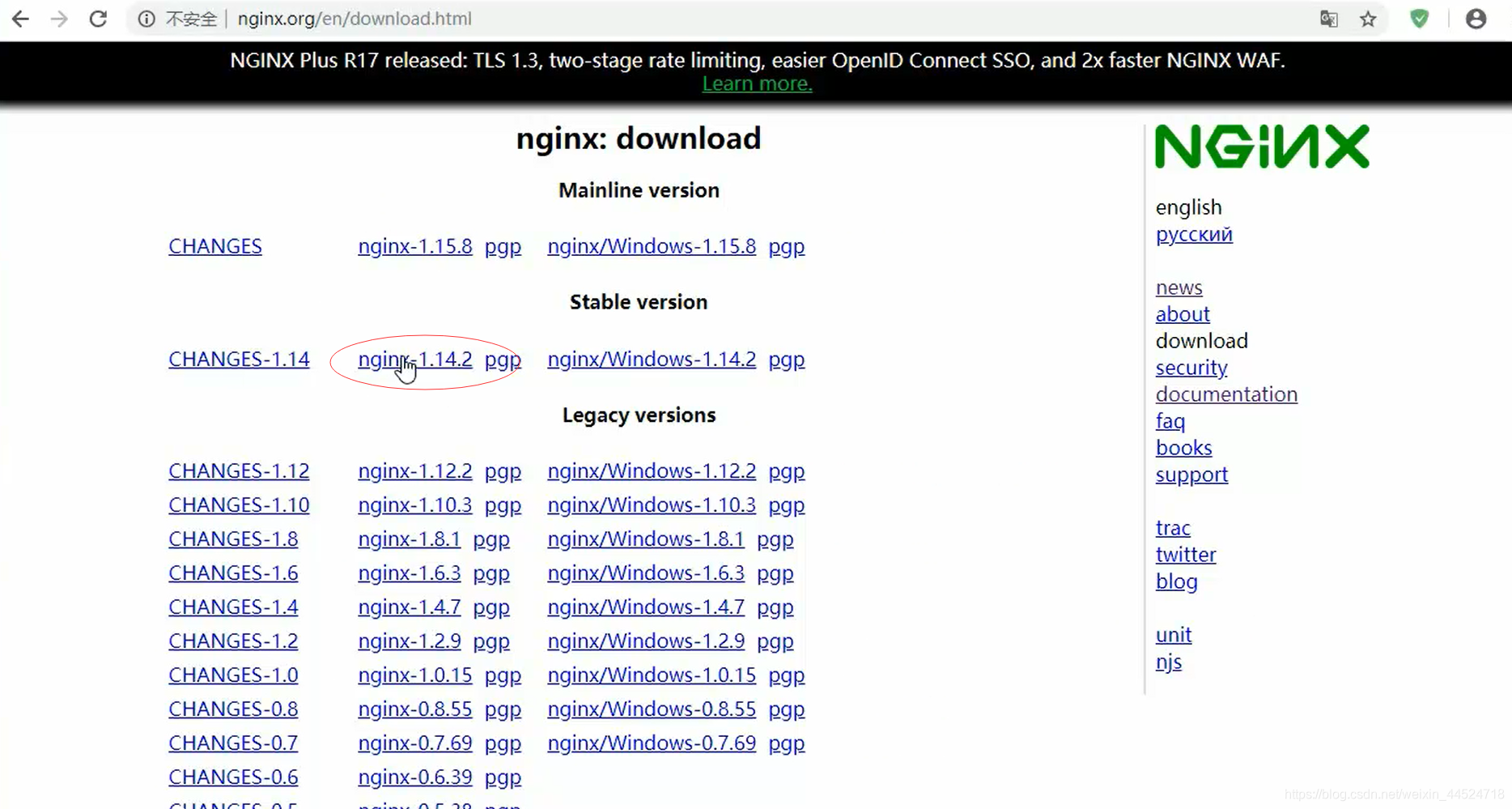Download nginx/Windows-1.6.3
1512x809 pixels.
click(646, 573)
